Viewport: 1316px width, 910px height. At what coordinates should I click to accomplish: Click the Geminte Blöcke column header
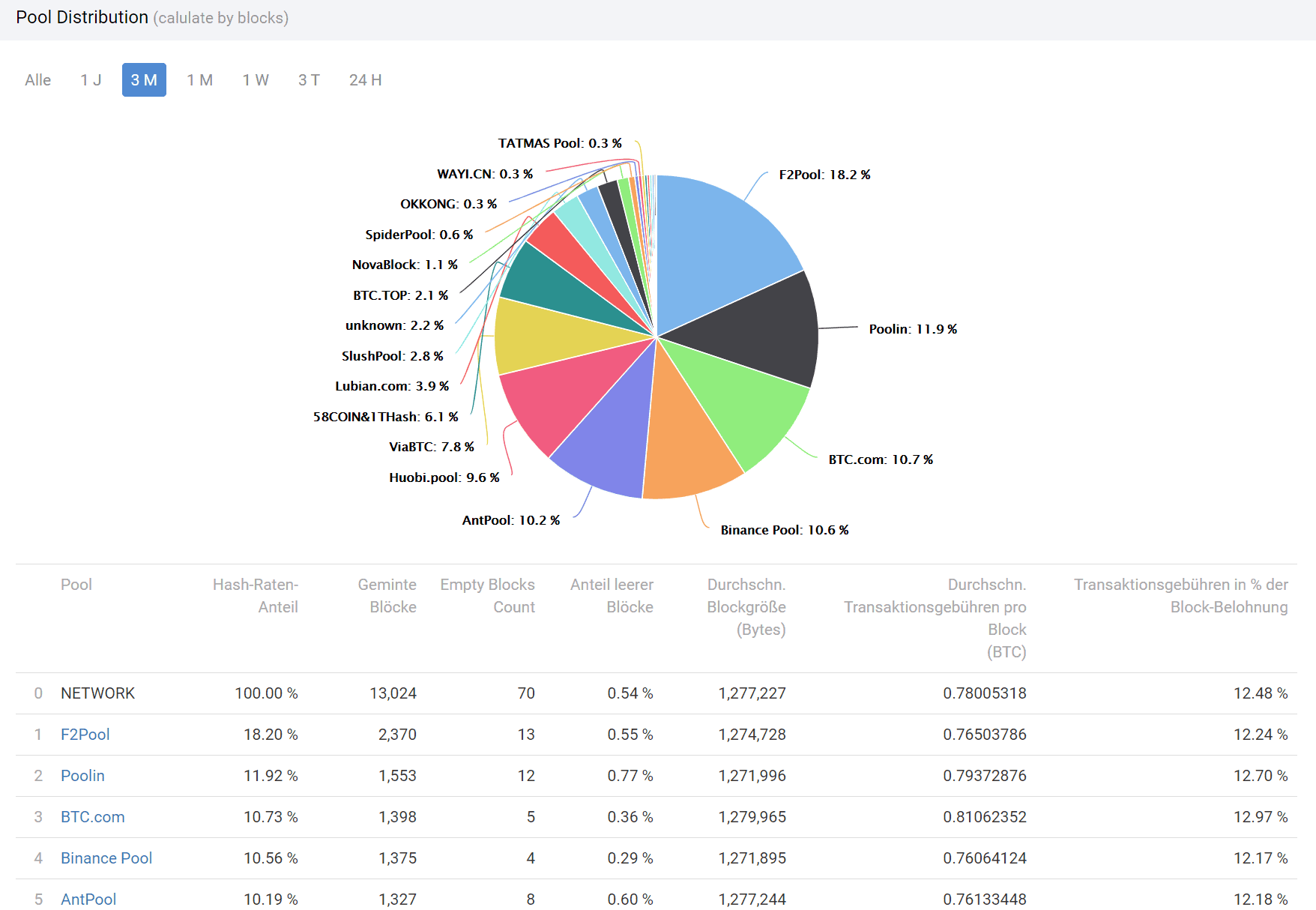(387, 596)
